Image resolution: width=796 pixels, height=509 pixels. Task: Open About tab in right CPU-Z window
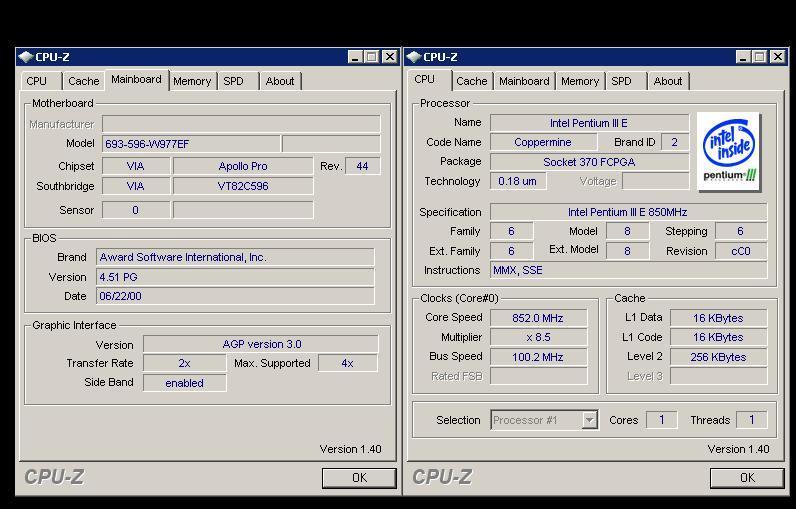click(668, 81)
